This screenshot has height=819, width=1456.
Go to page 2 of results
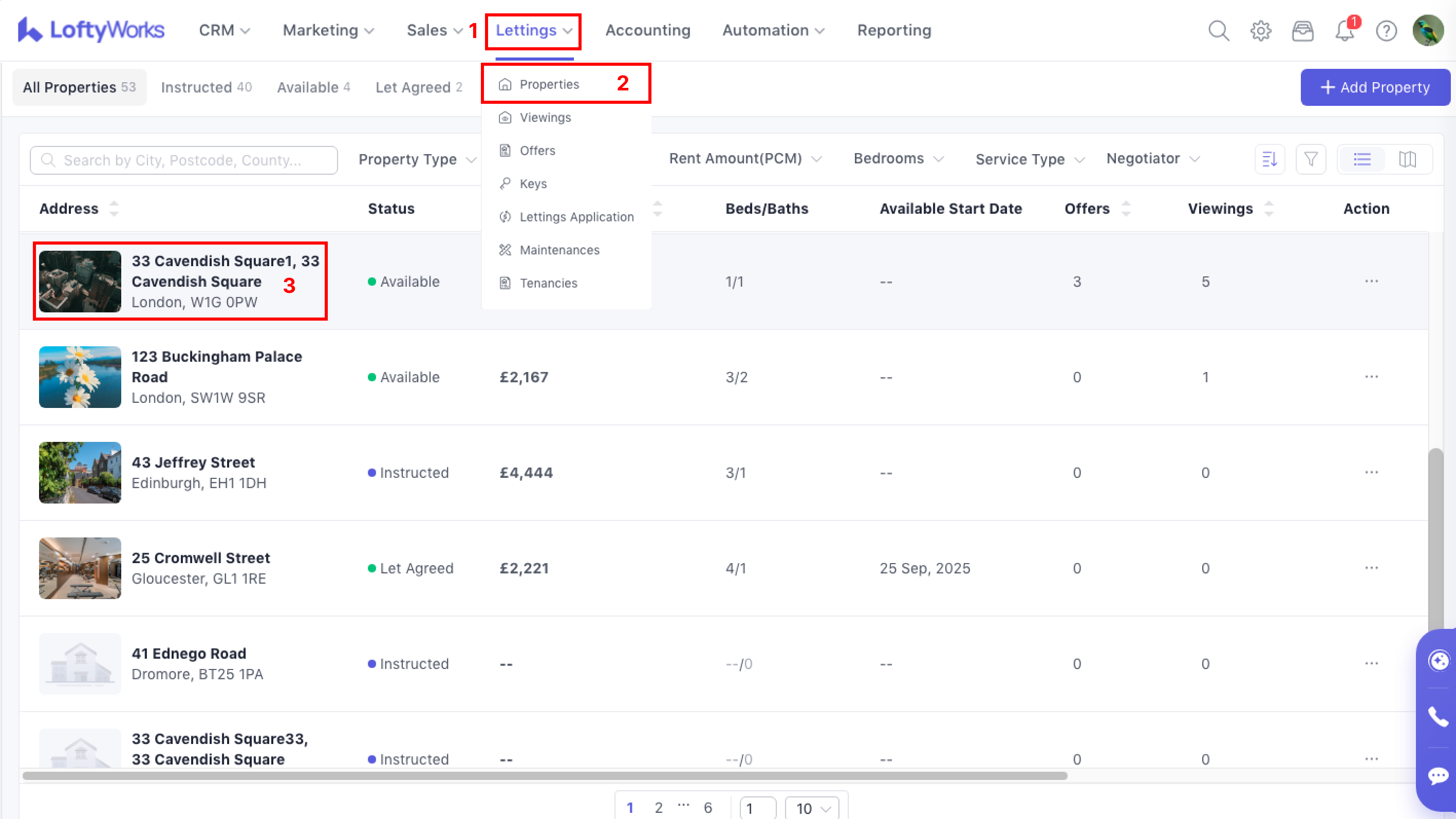click(x=659, y=808)
